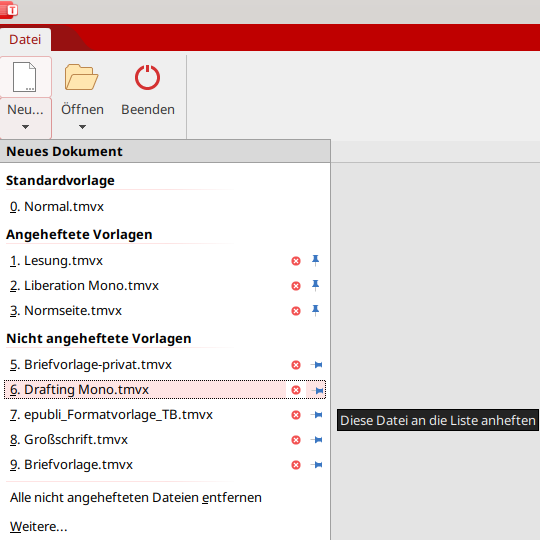The height and width of the screenshot is (540, 540).
Task: Pin Briefvorlage.tmvx to the list
Action: (316, 465)
